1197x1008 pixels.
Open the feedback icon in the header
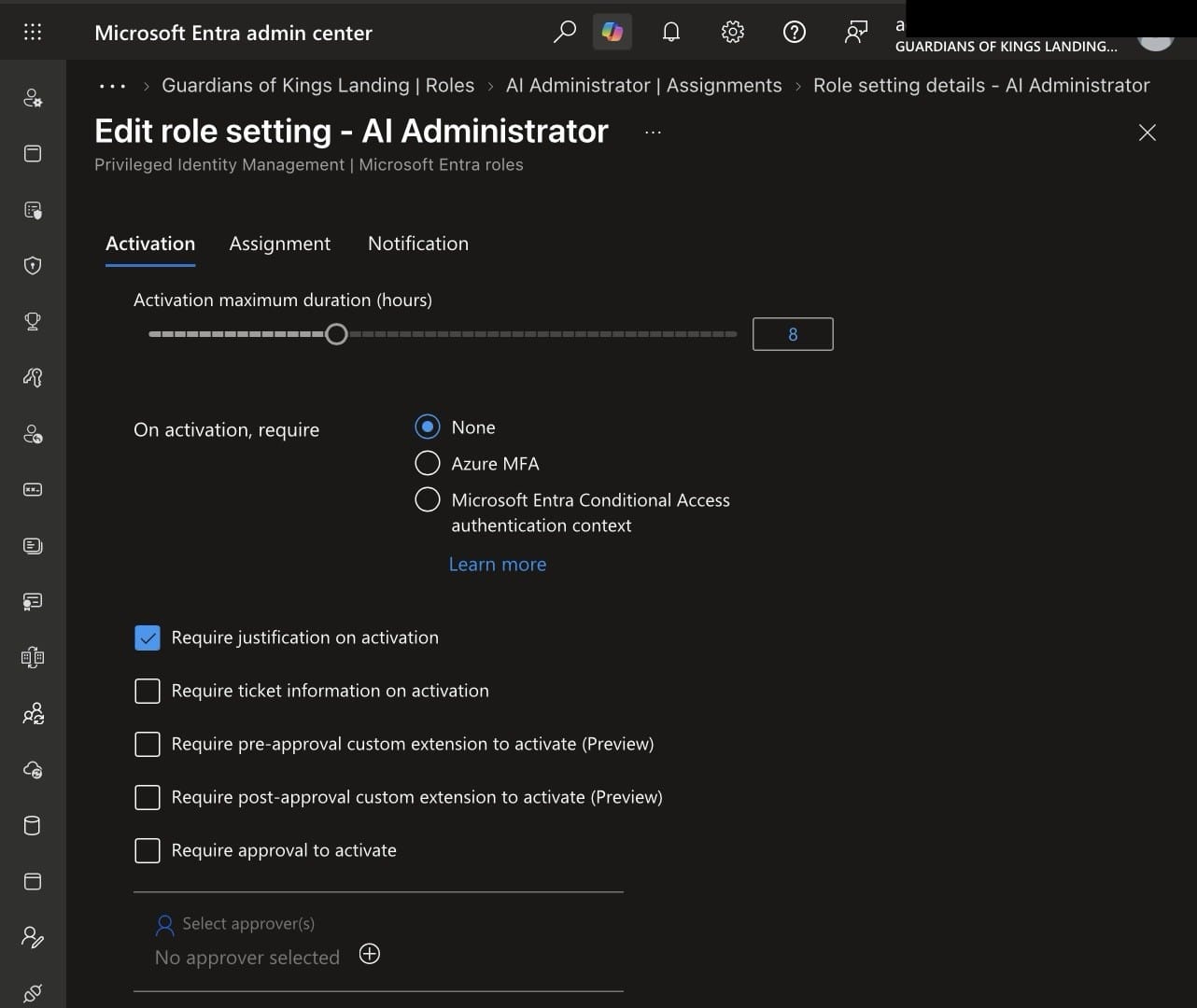(856, 33)
